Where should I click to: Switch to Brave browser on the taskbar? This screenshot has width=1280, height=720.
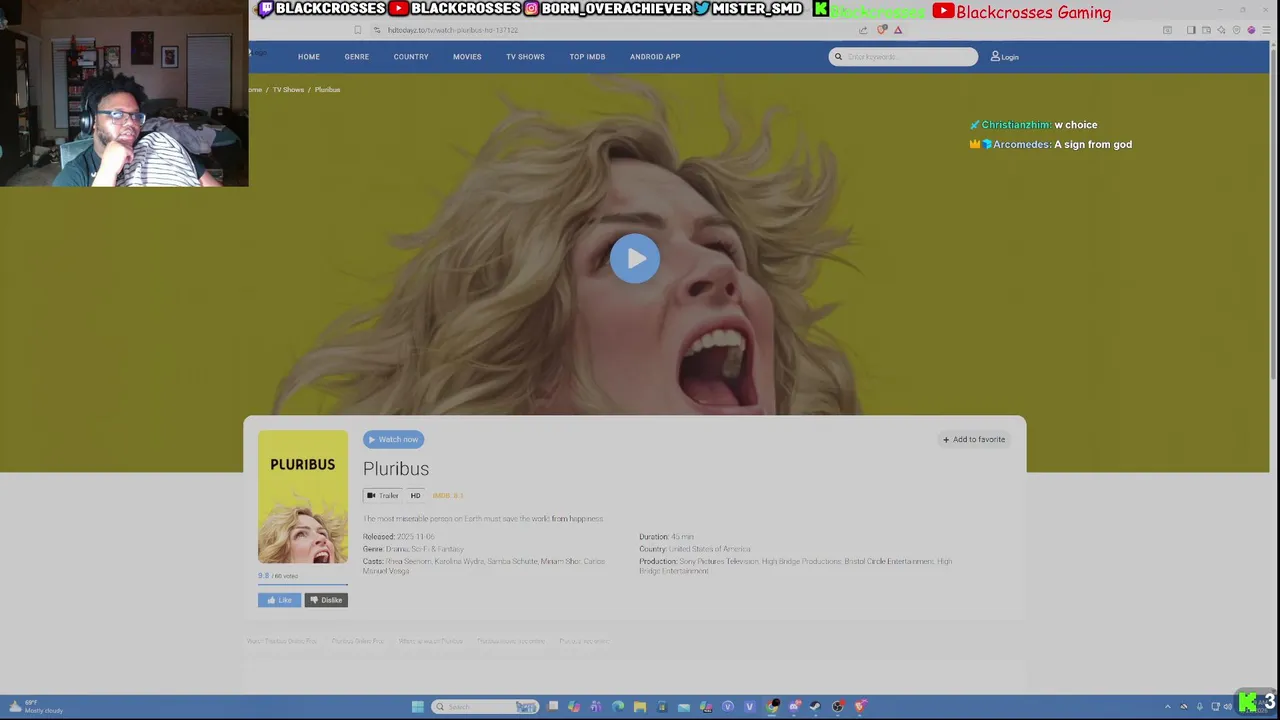click(x=859, y=707)
